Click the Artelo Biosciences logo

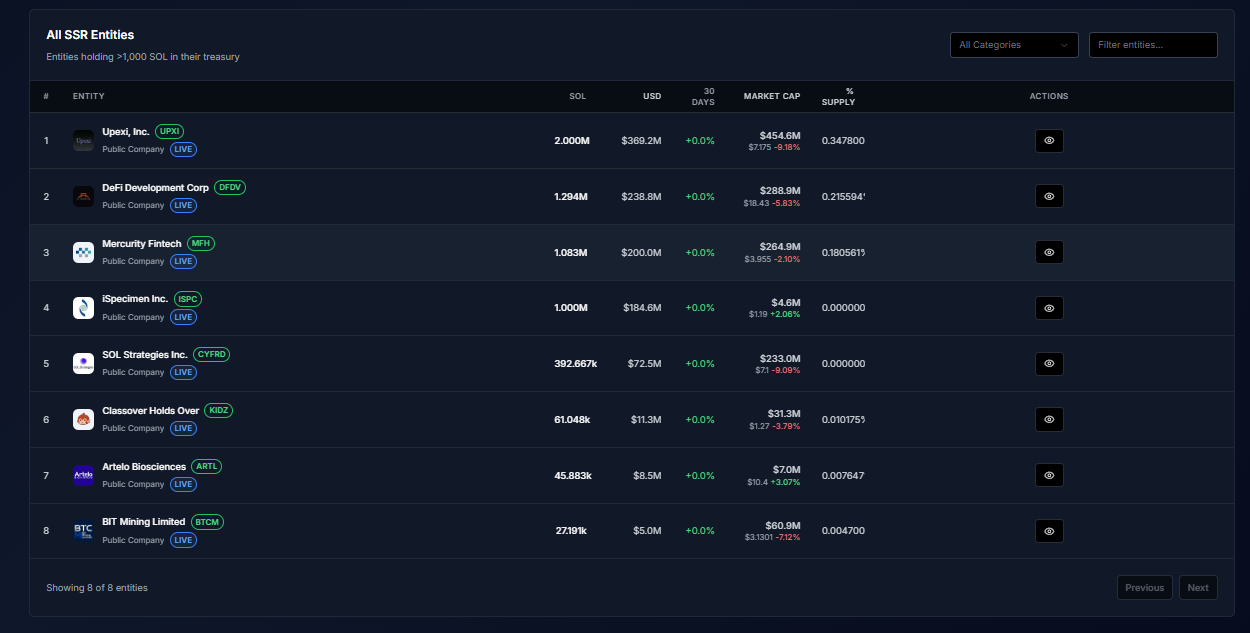(83, 476)
